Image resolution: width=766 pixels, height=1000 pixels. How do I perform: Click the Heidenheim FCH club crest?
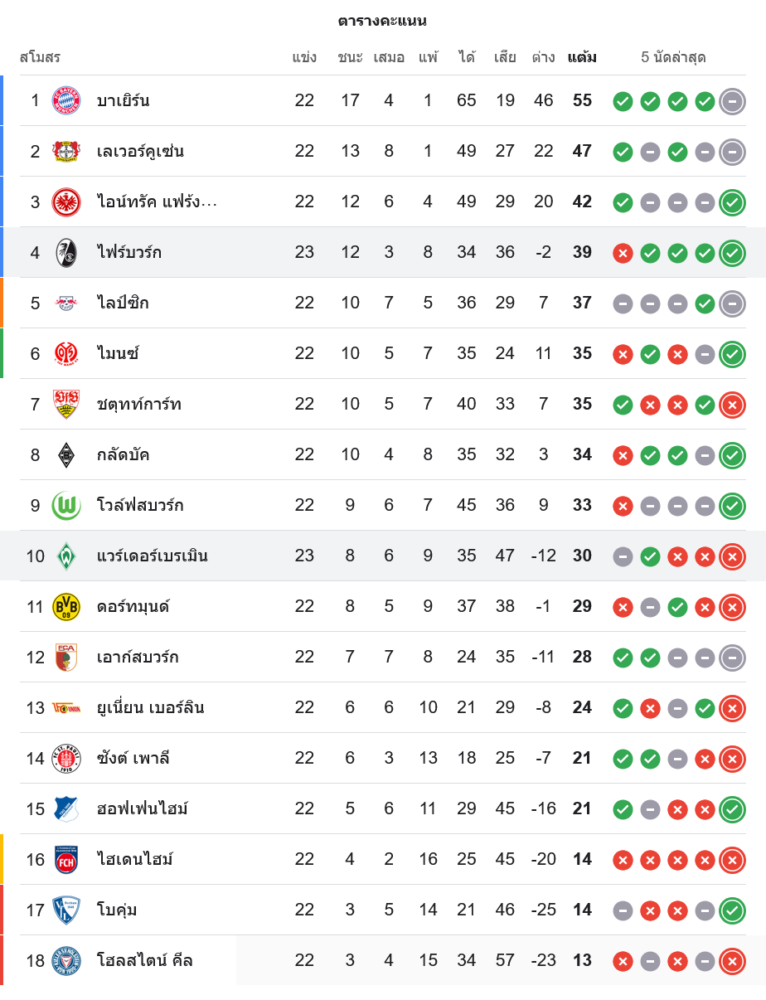65,859
